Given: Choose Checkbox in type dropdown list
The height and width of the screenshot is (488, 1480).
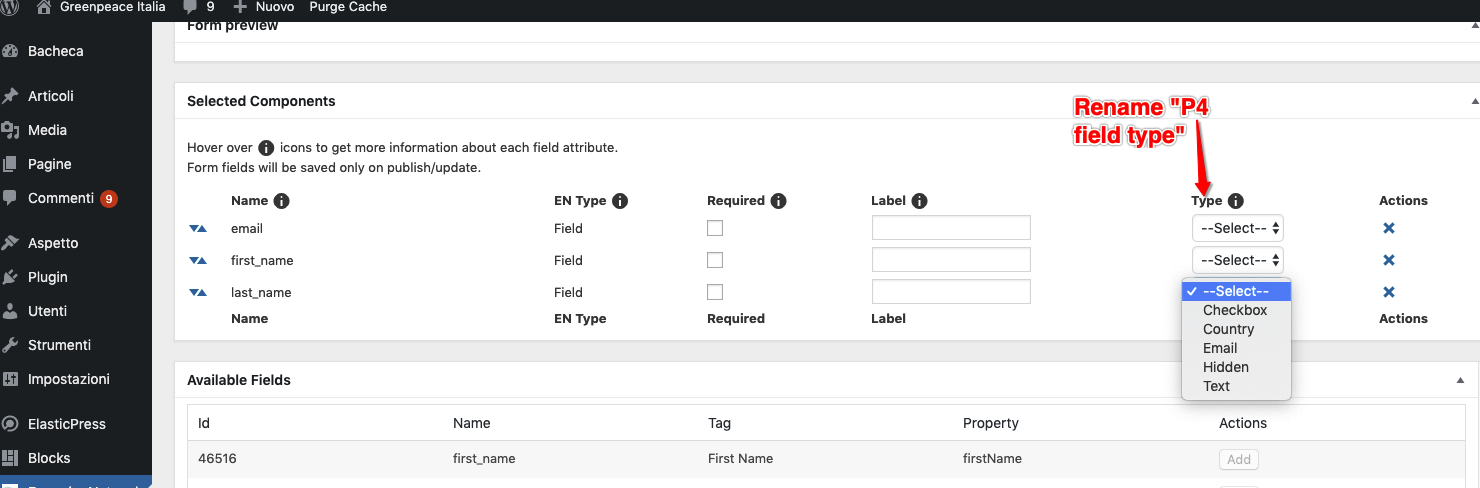Looking at the screenshot, I should (x=1237, y=310).
